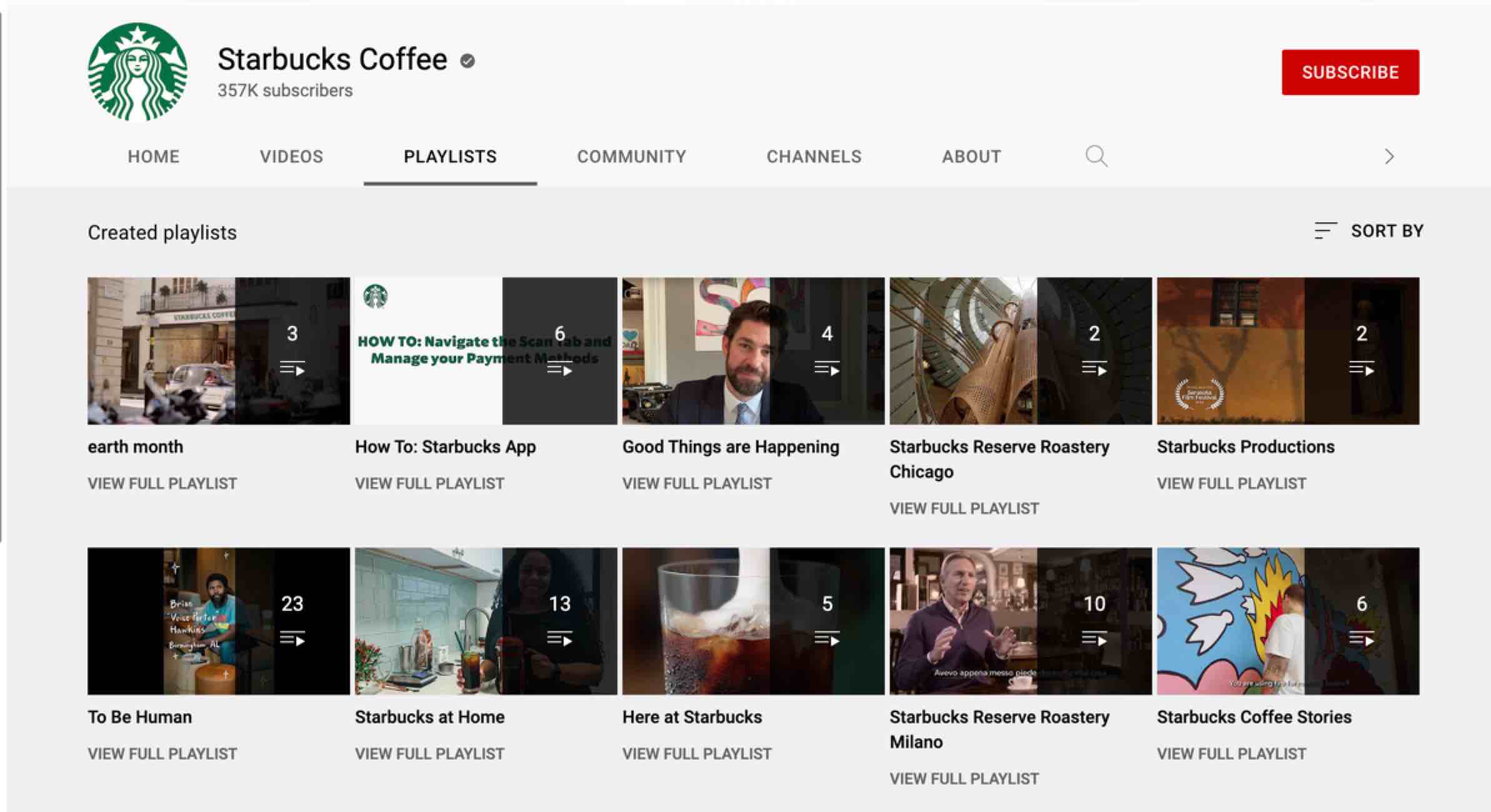
Task: Click playlist queue icon on Here at Starbucks thumbnail
Action: pos(827,638)
